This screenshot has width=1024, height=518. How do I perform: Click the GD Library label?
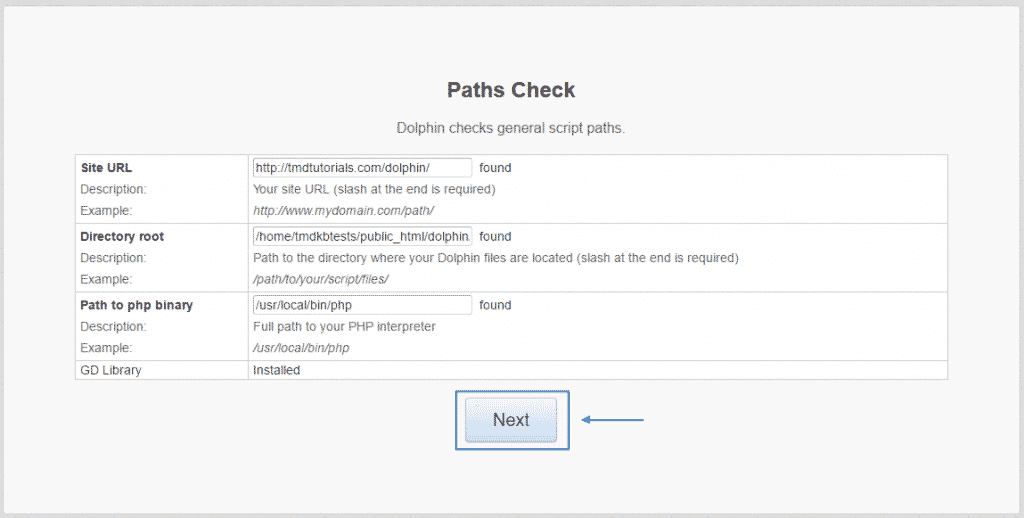[x=110, y=370]
